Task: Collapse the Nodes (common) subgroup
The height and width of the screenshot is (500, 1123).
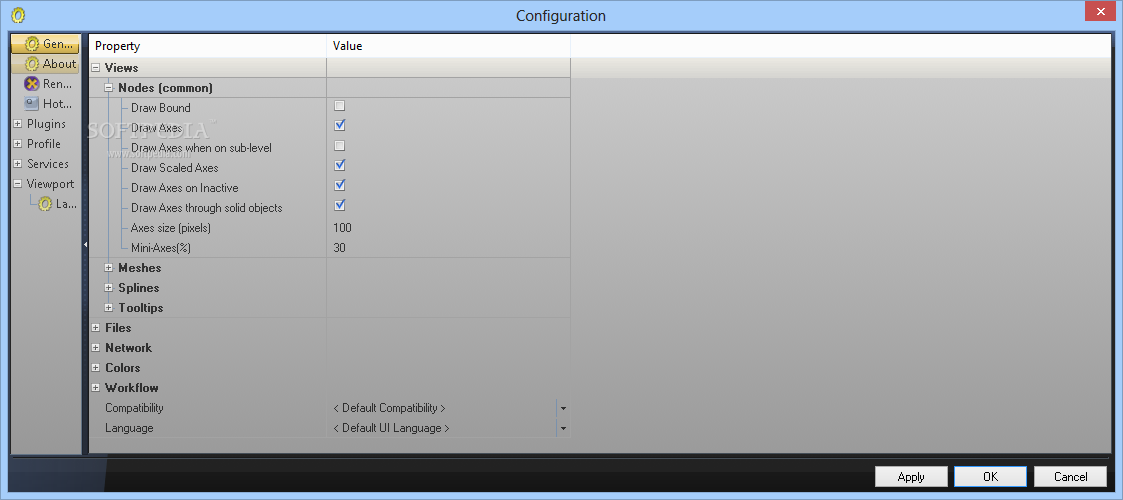Action: 109,88
